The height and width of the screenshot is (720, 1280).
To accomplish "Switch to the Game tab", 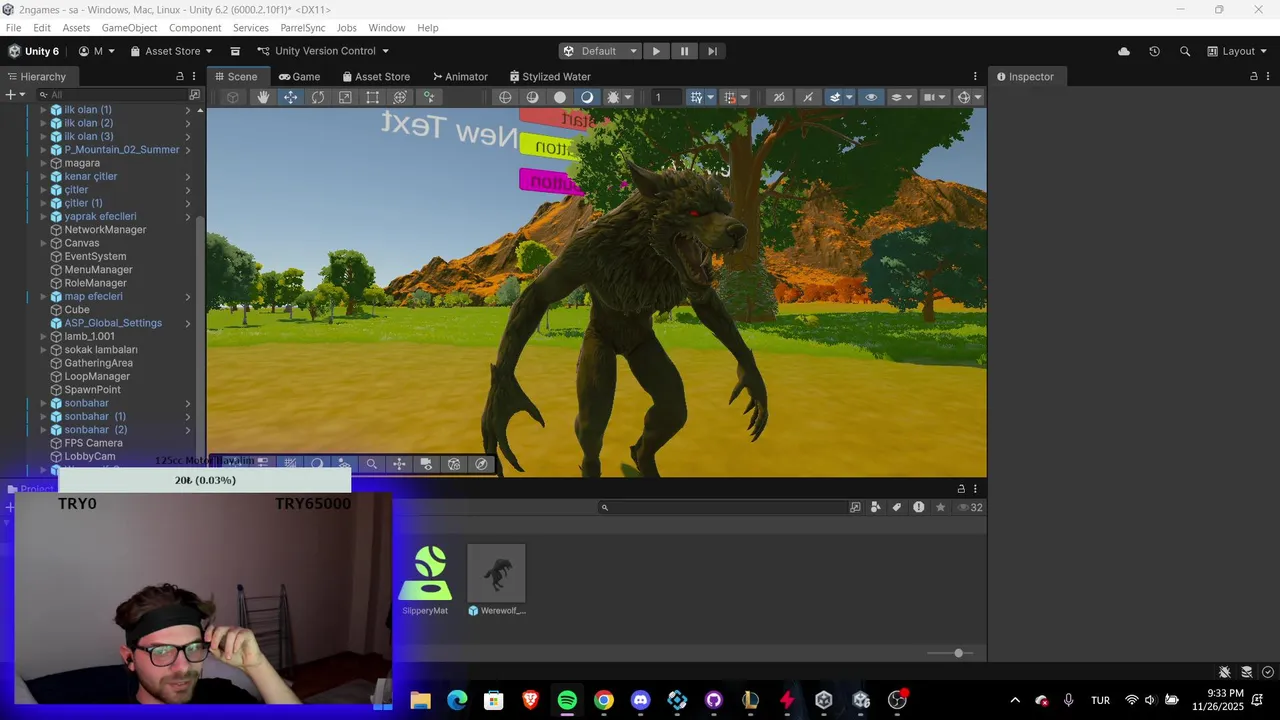I will 299,76.
